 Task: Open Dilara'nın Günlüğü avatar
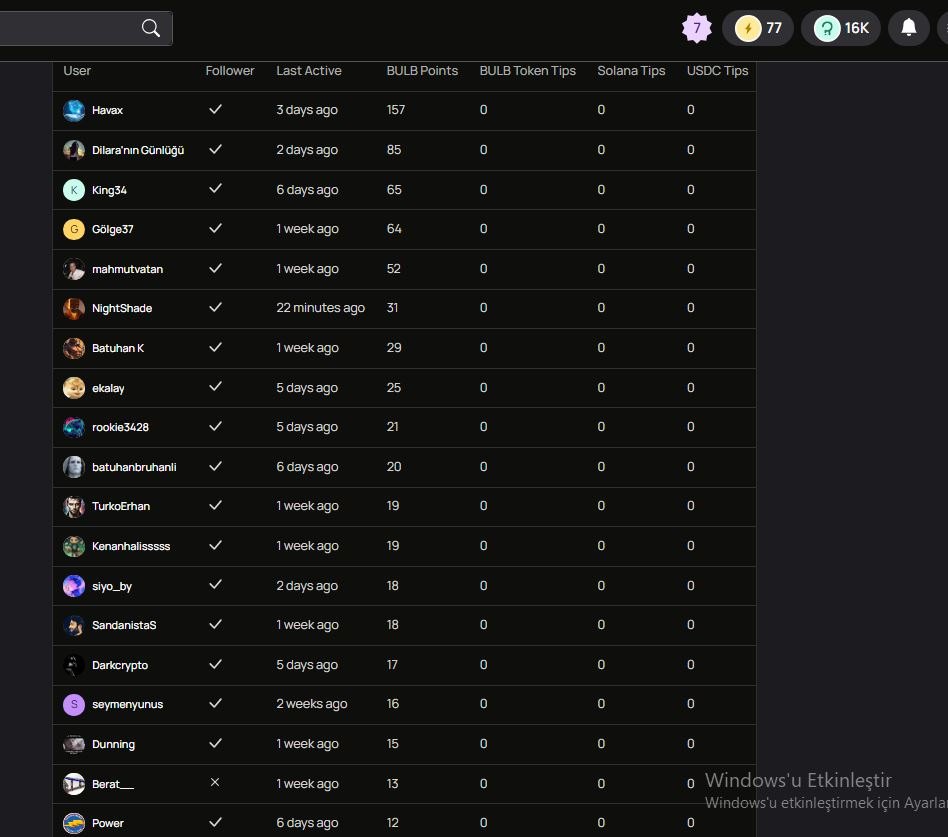(x=74, y=151)
